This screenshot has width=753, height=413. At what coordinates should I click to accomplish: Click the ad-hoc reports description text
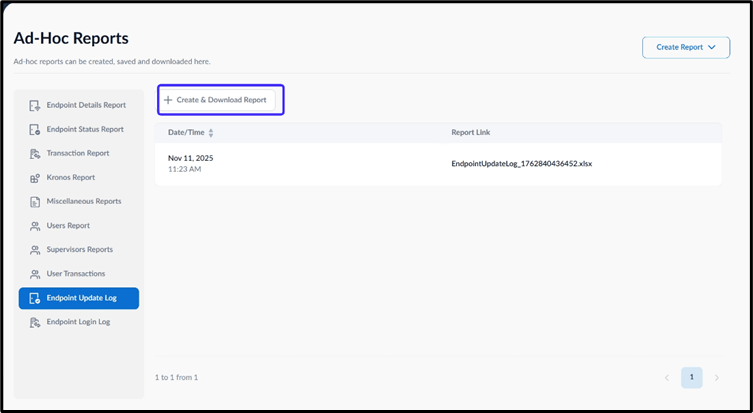112,61
